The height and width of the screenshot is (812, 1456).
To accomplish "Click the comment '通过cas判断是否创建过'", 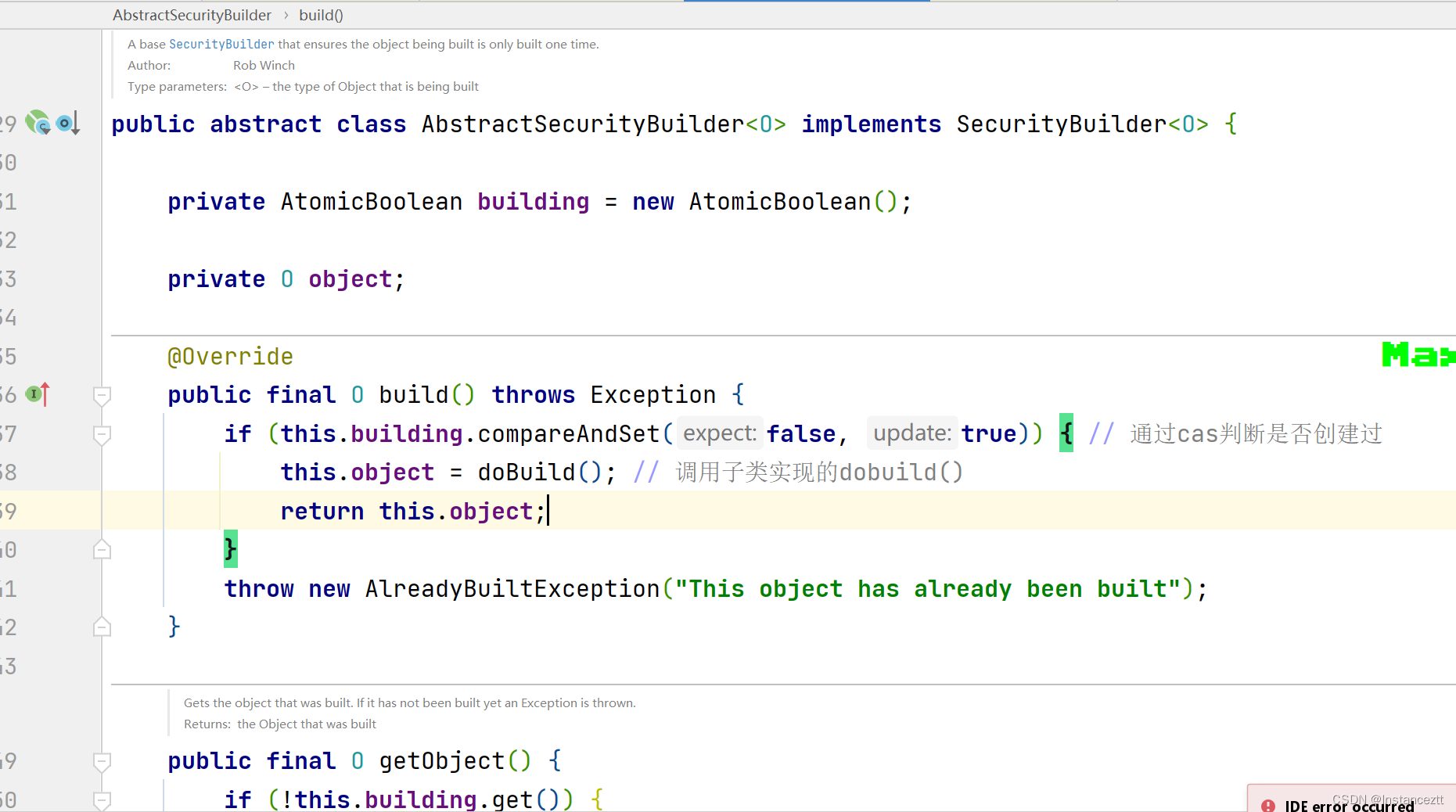I will tap(1256, 433).
